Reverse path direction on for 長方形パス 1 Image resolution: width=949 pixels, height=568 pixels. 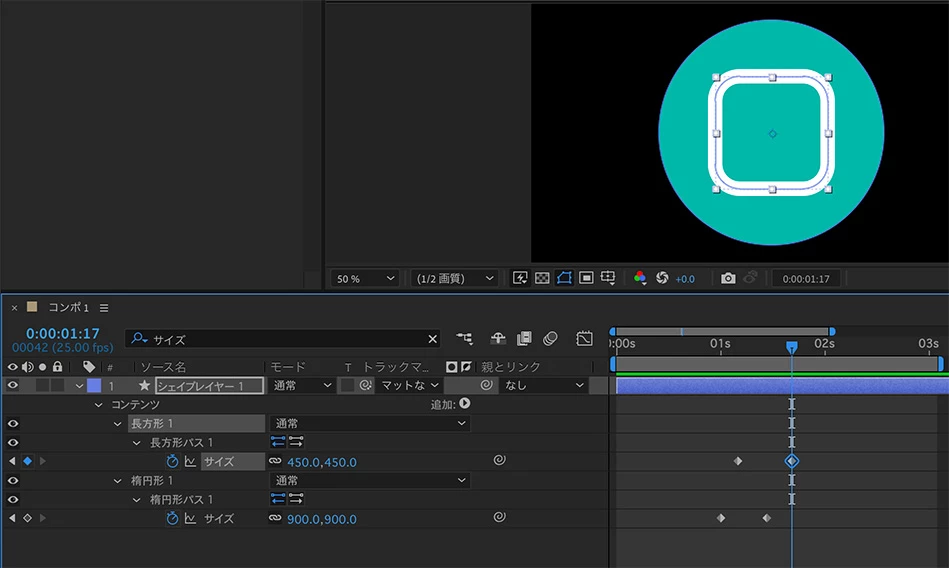coord(278,441)
